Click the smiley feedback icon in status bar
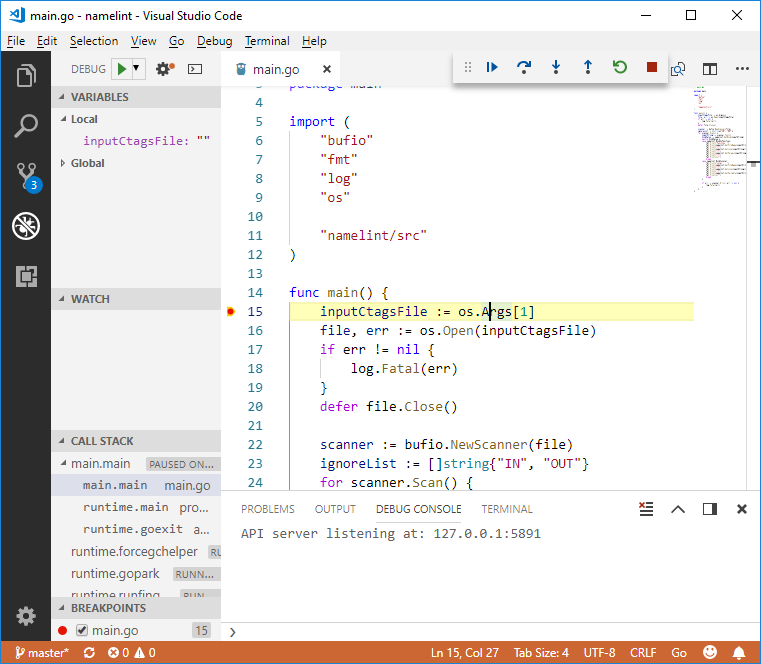This screenshot has height=664, width=761. tap(710, 652)
